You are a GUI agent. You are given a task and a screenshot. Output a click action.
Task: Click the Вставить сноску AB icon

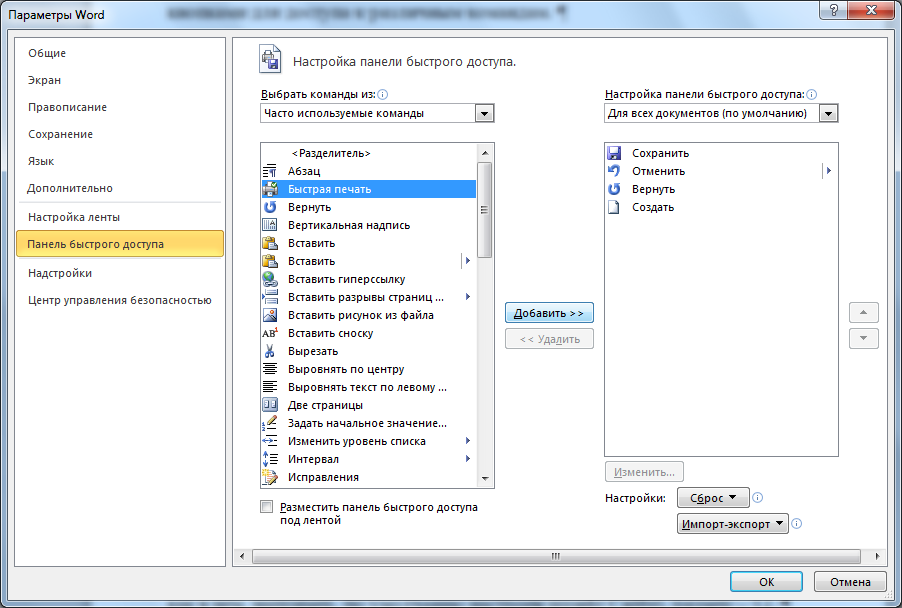[270, 333]
